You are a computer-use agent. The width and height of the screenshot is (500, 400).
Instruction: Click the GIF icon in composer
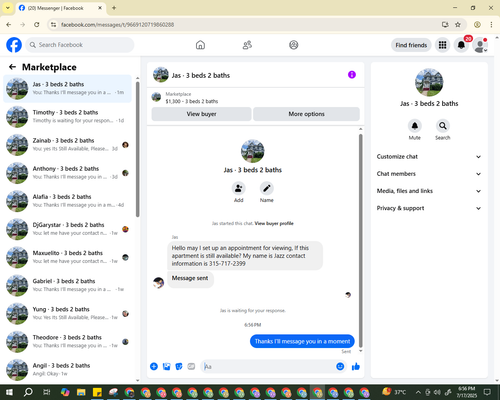(191, 366)
